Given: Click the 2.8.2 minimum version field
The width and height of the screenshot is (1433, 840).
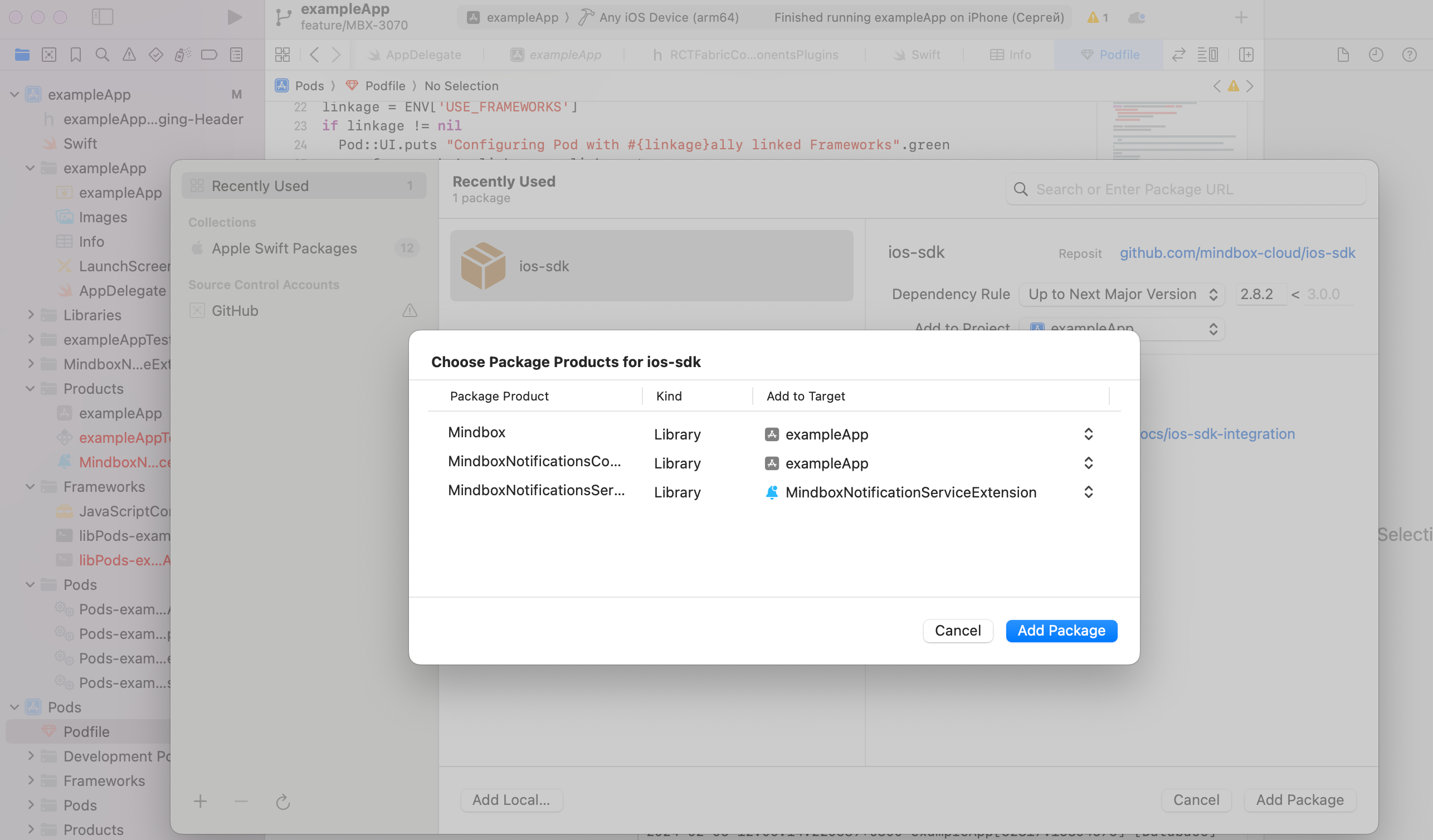Looking at the screenshot, I should (1261, 294).
